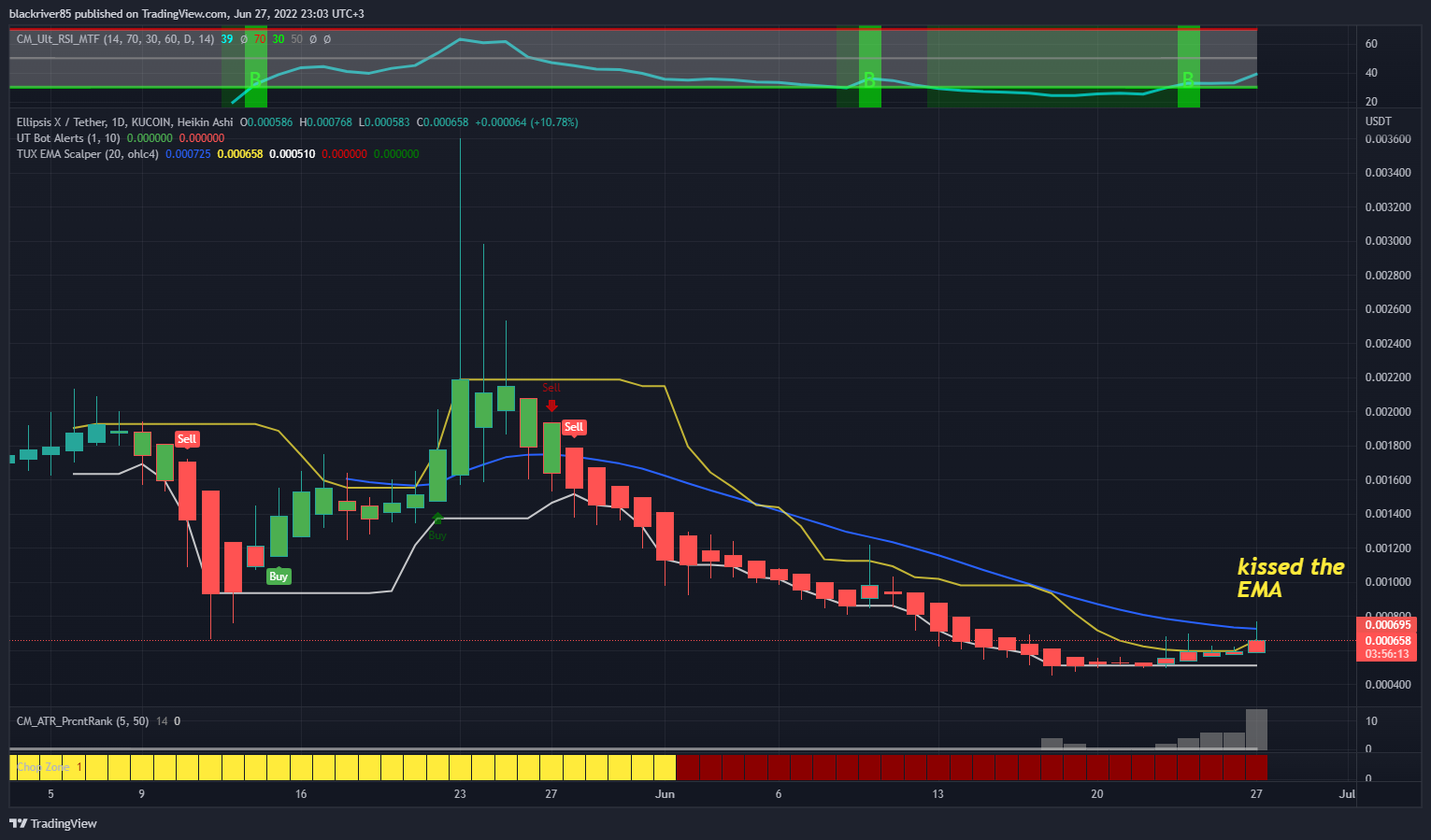Viewport: 1431px width, 840px height.
Task: Click the TradingView logo at bottom left
Action: [x=53, y=823]
